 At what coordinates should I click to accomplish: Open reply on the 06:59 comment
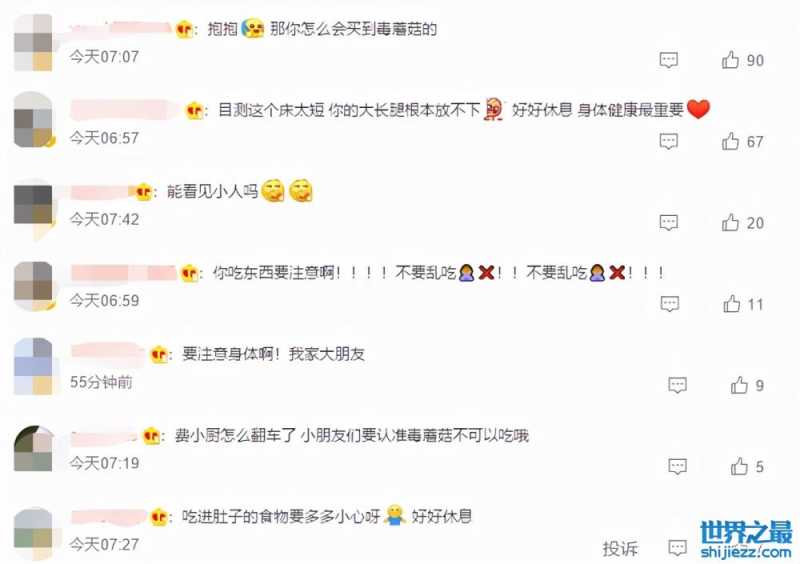pyautogui.click(x=669, y=304)
